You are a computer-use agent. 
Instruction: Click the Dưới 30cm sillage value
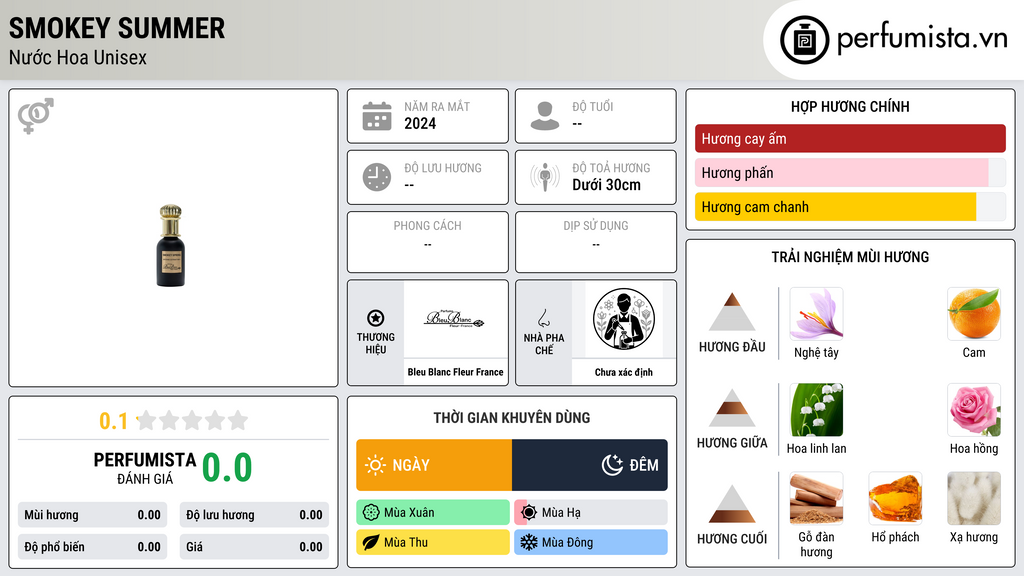(x=607, y=185)
